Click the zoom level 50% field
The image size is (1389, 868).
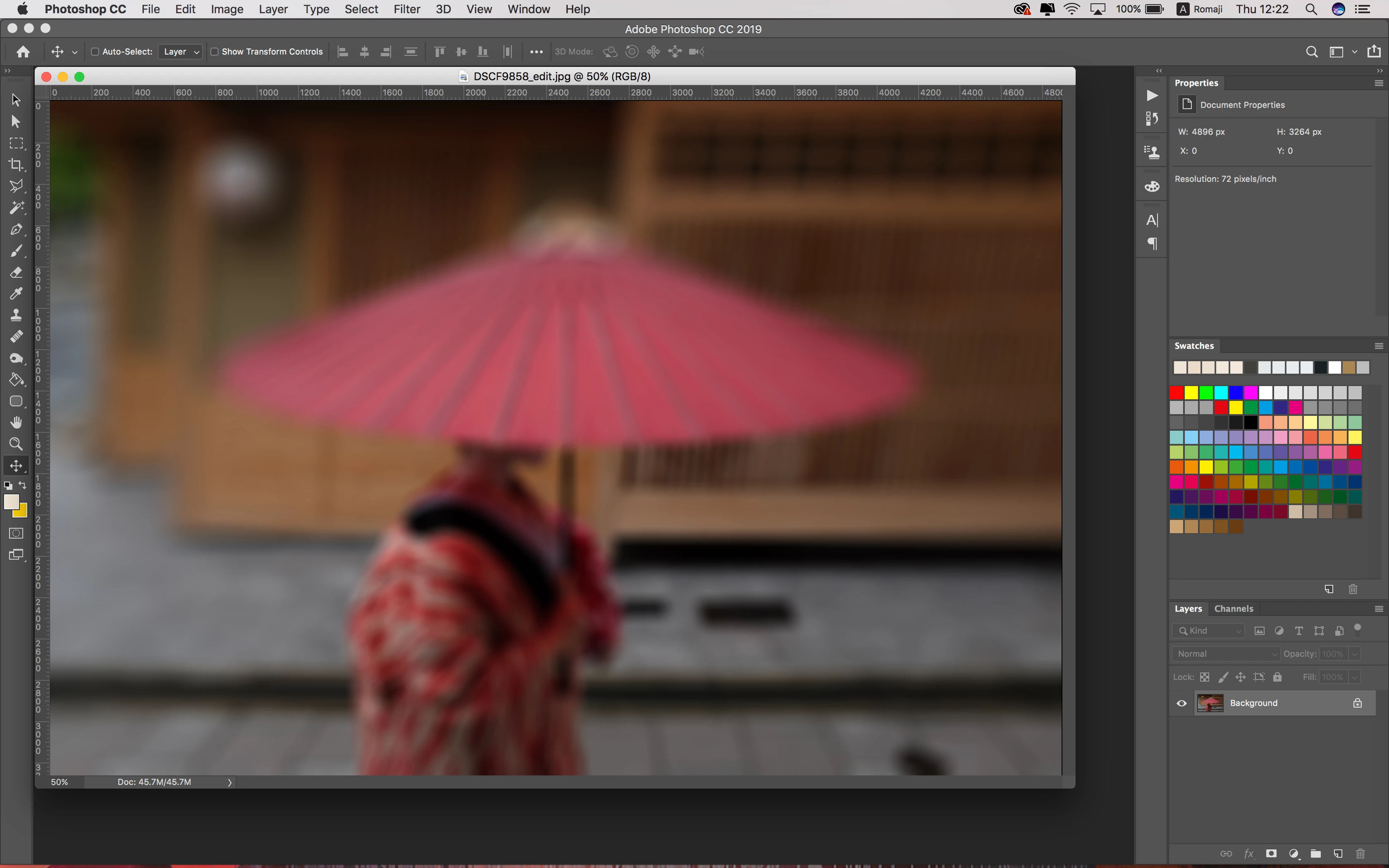[x=60, y=782]
